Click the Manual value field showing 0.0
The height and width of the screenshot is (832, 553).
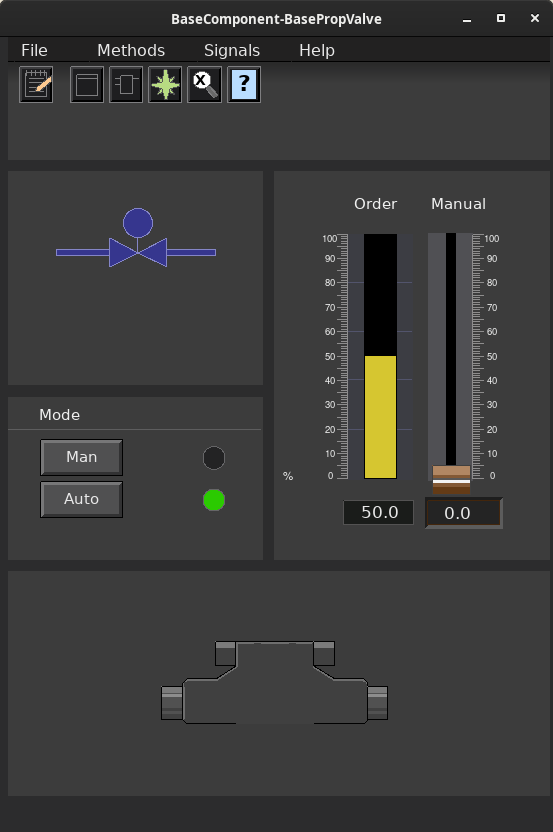click(x=464, y=513)
